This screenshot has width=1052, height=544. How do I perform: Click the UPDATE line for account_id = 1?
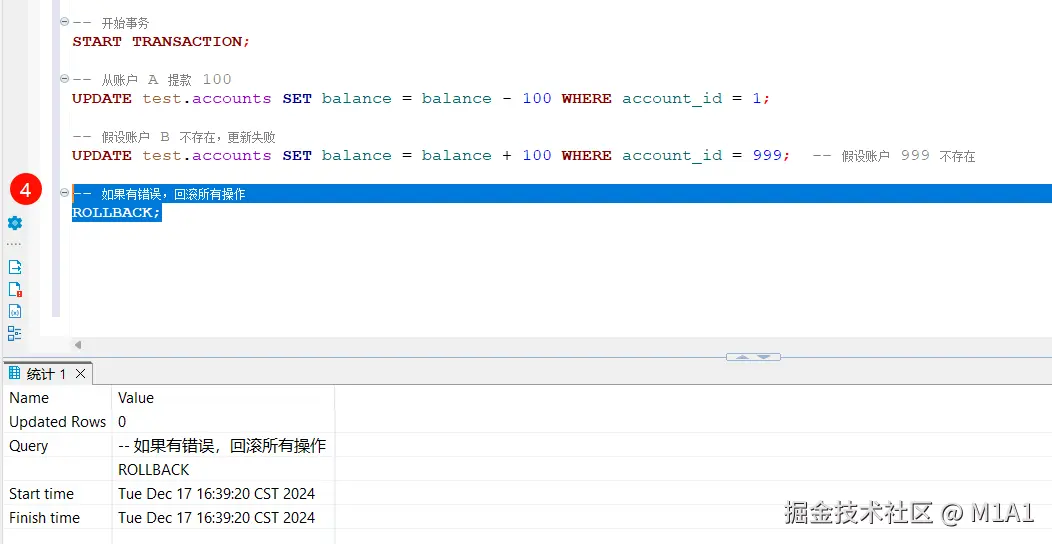(421, 99)
